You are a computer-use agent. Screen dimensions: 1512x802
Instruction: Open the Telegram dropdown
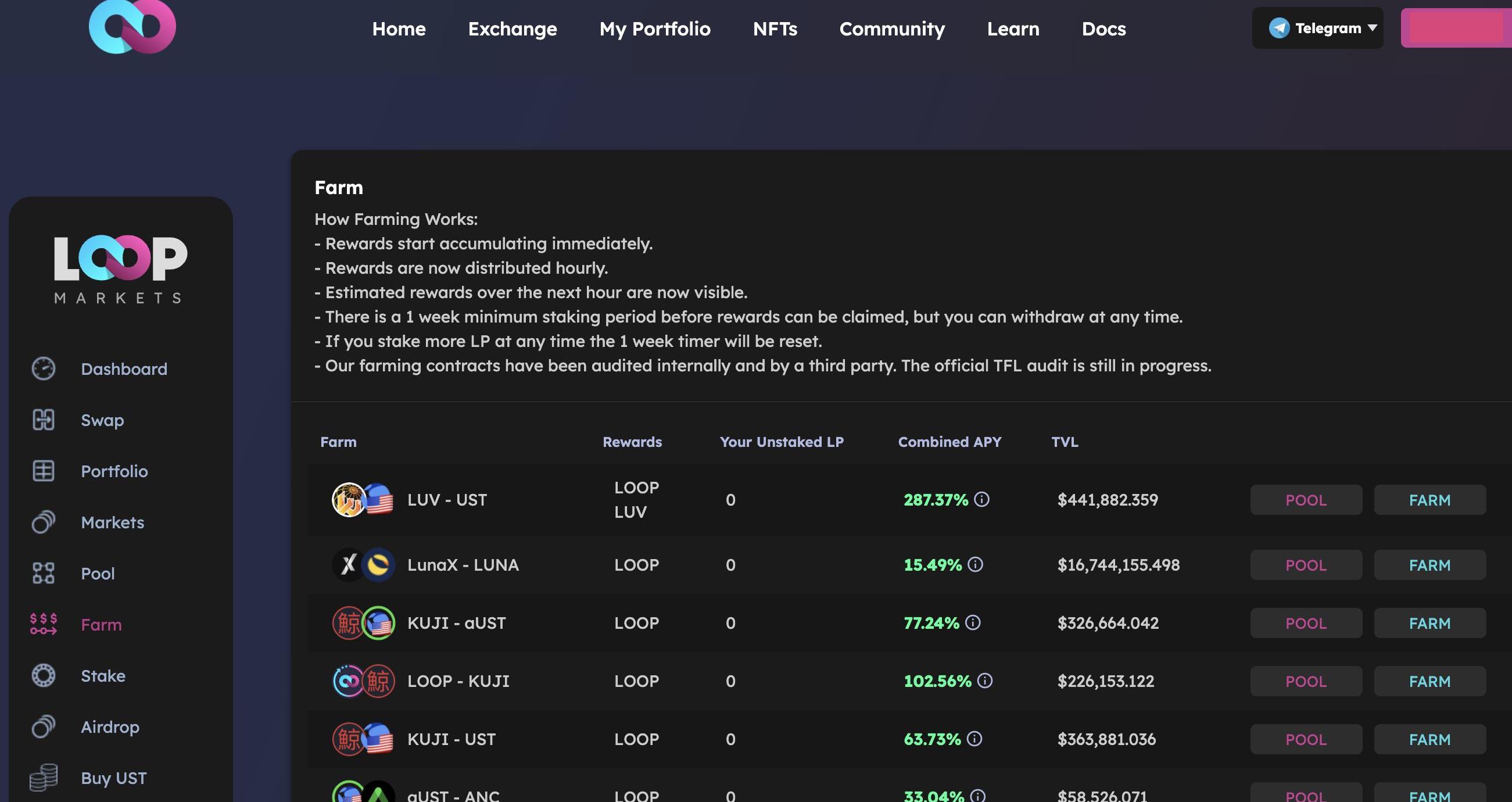(1317, 28)
